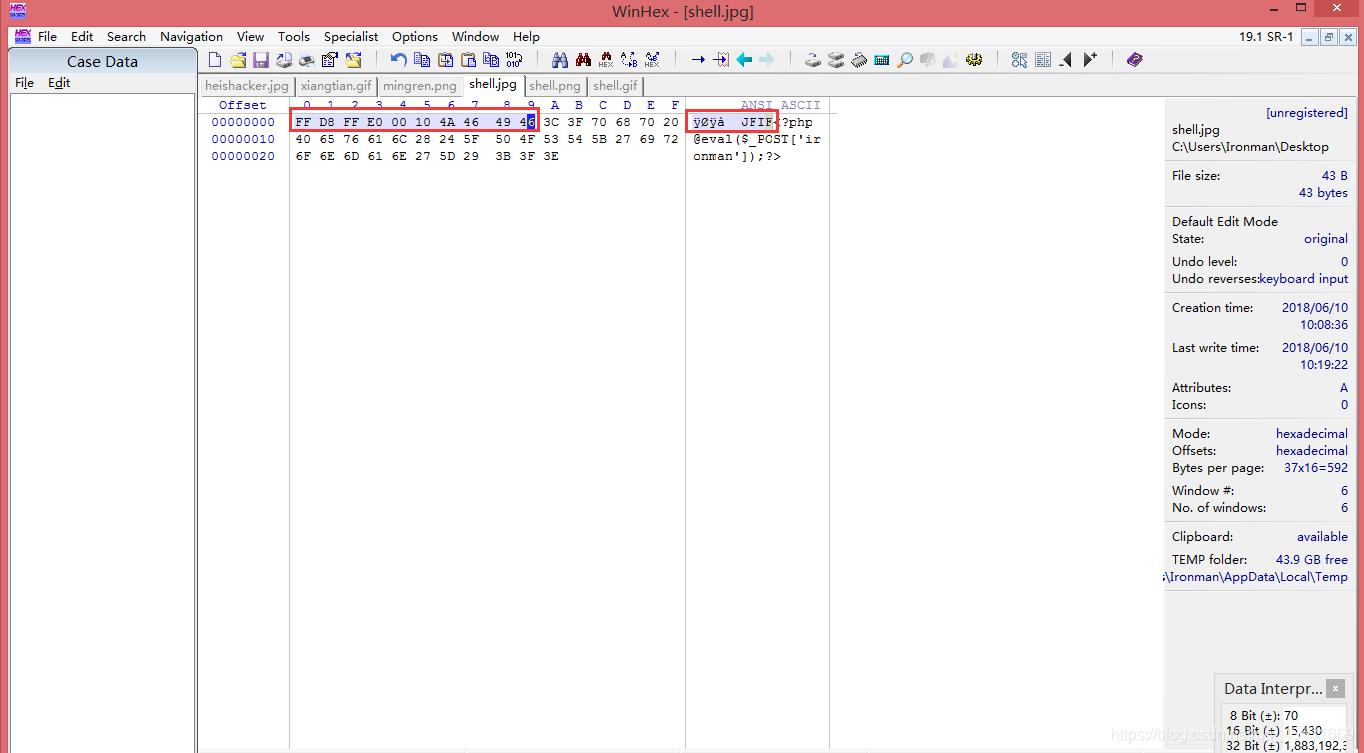Create a new file with toolbar icon

coord(214,60)
